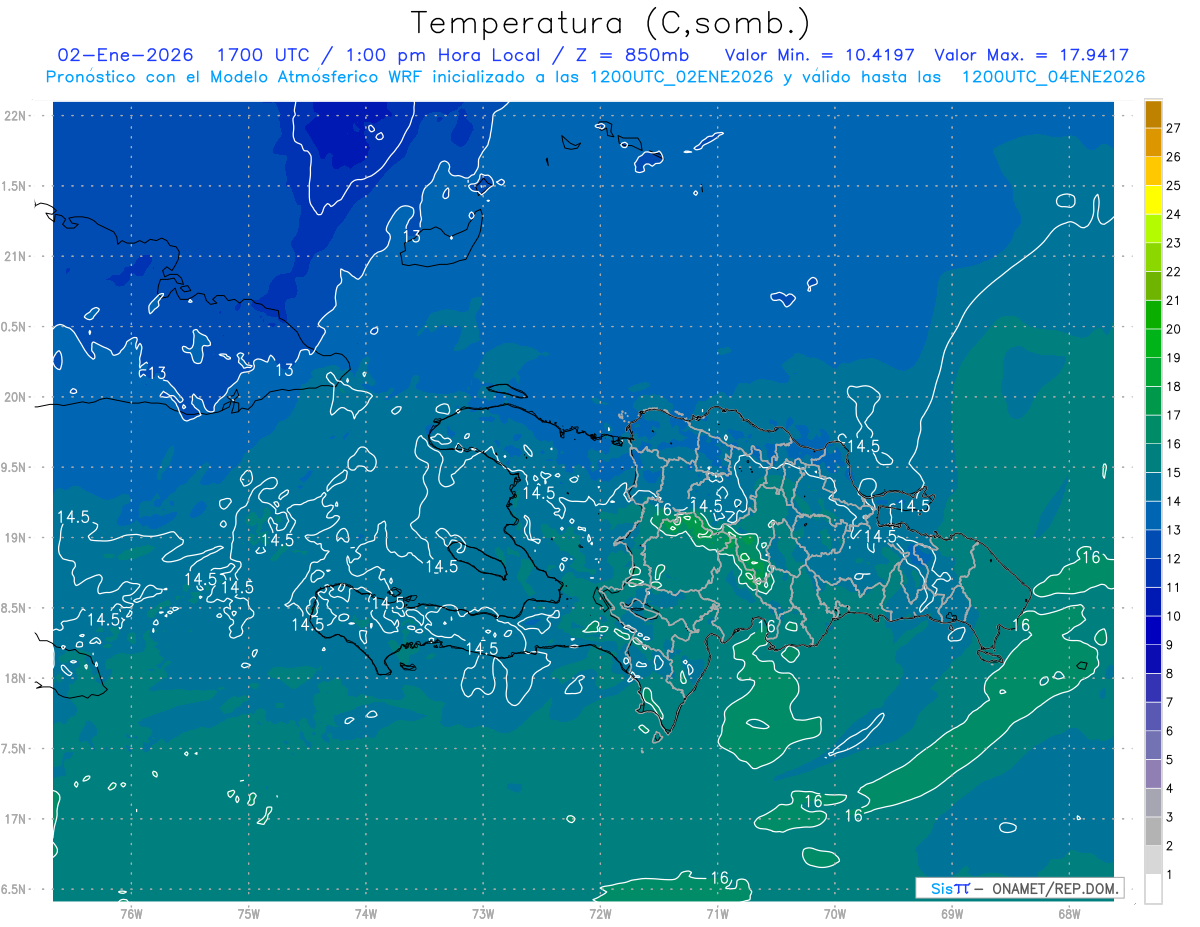Click the '69W' longitude axis label
Screen dimensions: 1200x927
point(952,914)
